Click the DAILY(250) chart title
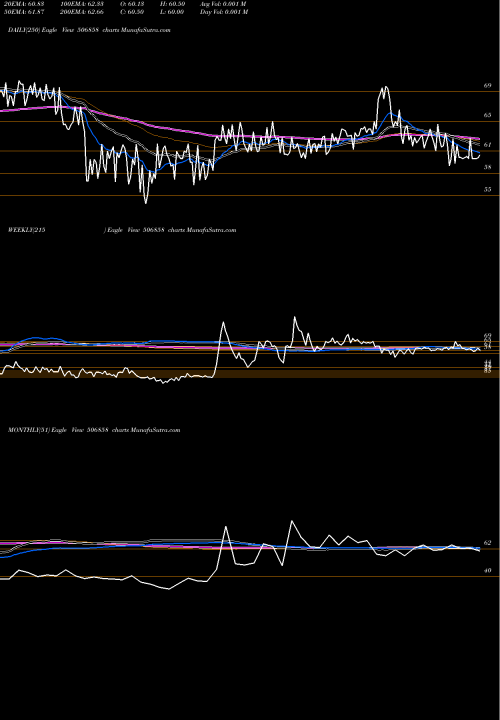This screenshot has width=500, height=720. coord(89,30)
